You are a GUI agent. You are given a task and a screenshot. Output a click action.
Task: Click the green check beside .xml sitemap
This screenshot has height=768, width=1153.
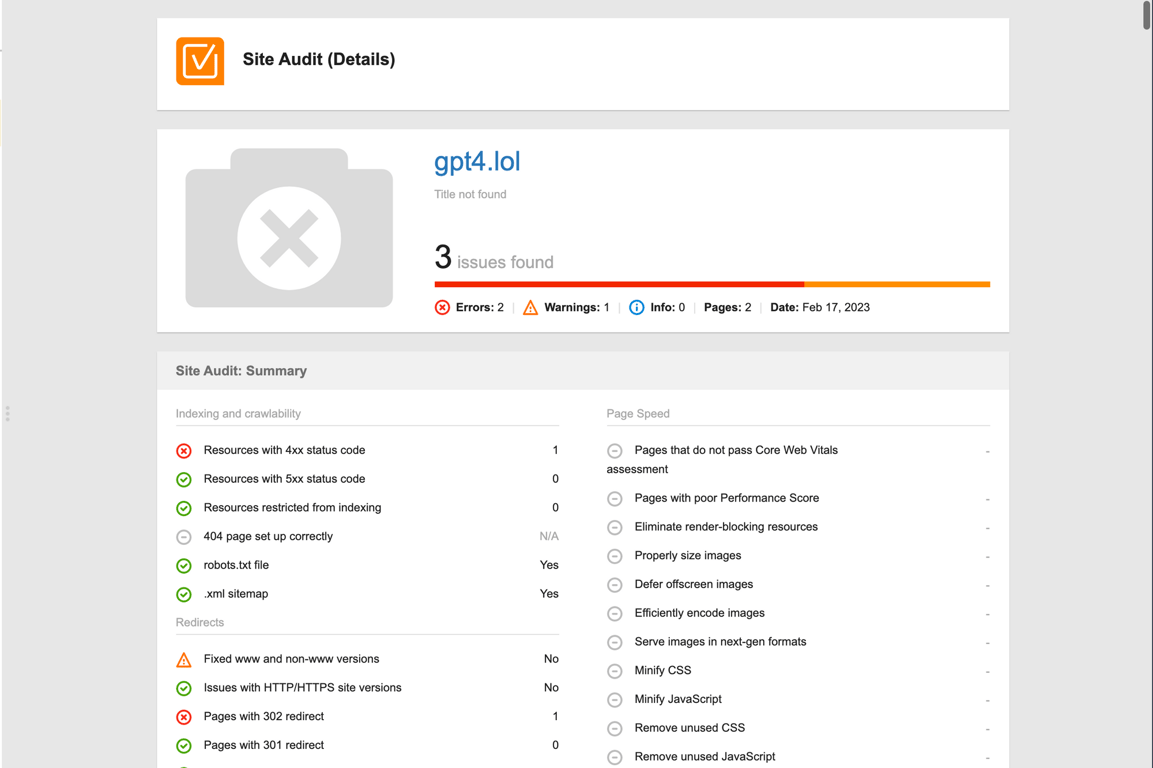point(184,594)
